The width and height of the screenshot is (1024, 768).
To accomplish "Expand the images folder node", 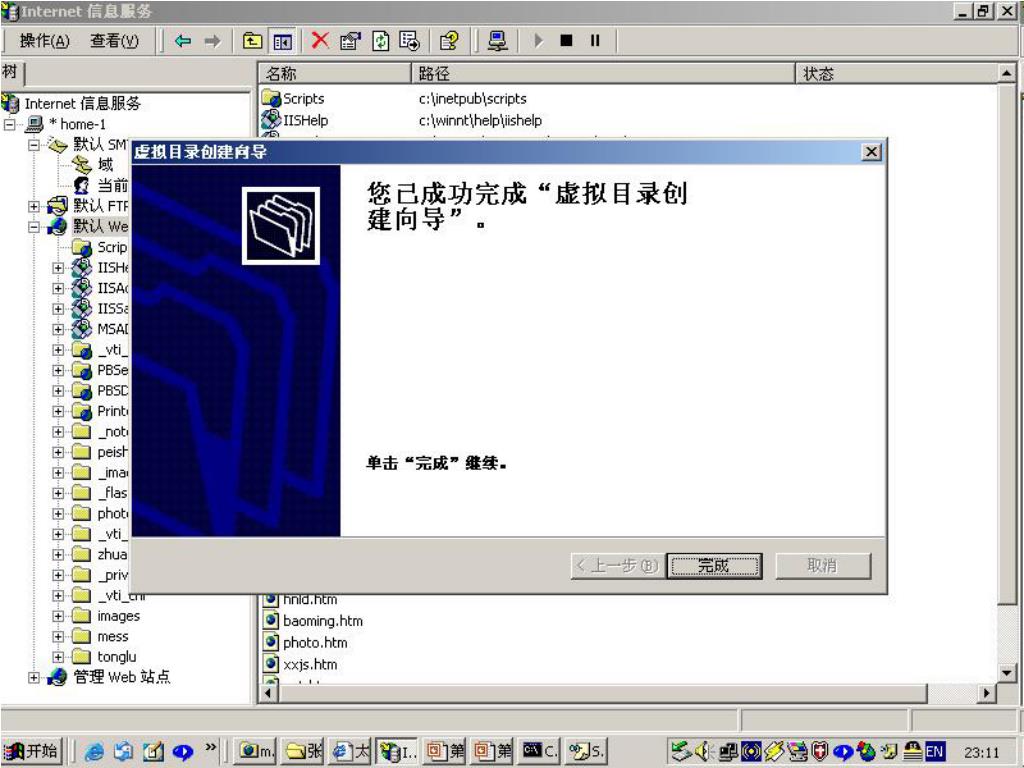I will point(58,616).
